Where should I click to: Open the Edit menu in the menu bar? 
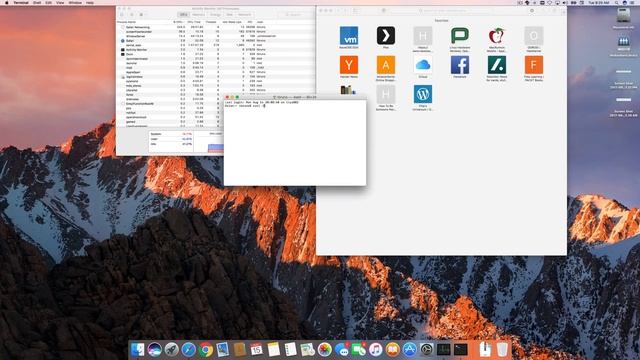coord(49,2)
